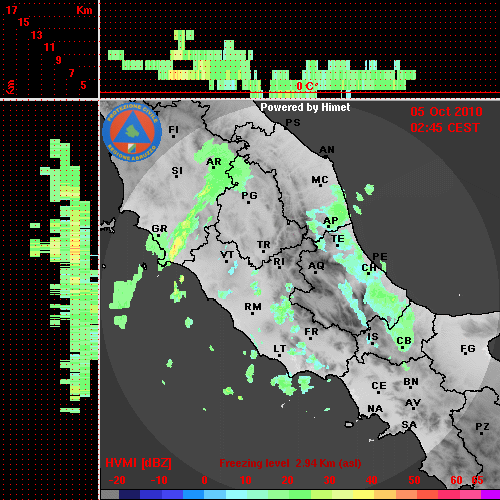500x500 pixels.
Task: Click the date '05 Oct 2010'
Action: pos(446,112)
